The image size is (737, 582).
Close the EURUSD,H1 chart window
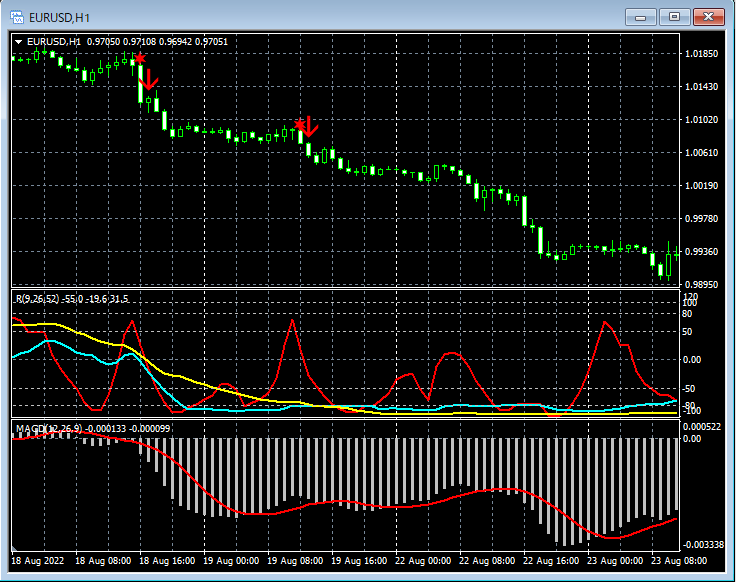click(708, 16)
